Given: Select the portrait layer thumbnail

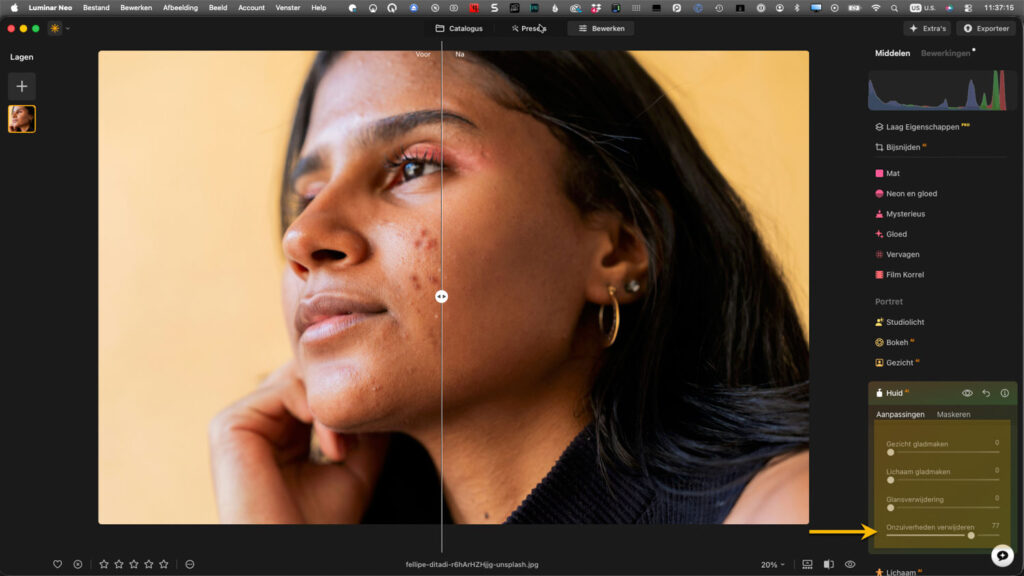Looking at the screenshot, I should coord(22,119).
